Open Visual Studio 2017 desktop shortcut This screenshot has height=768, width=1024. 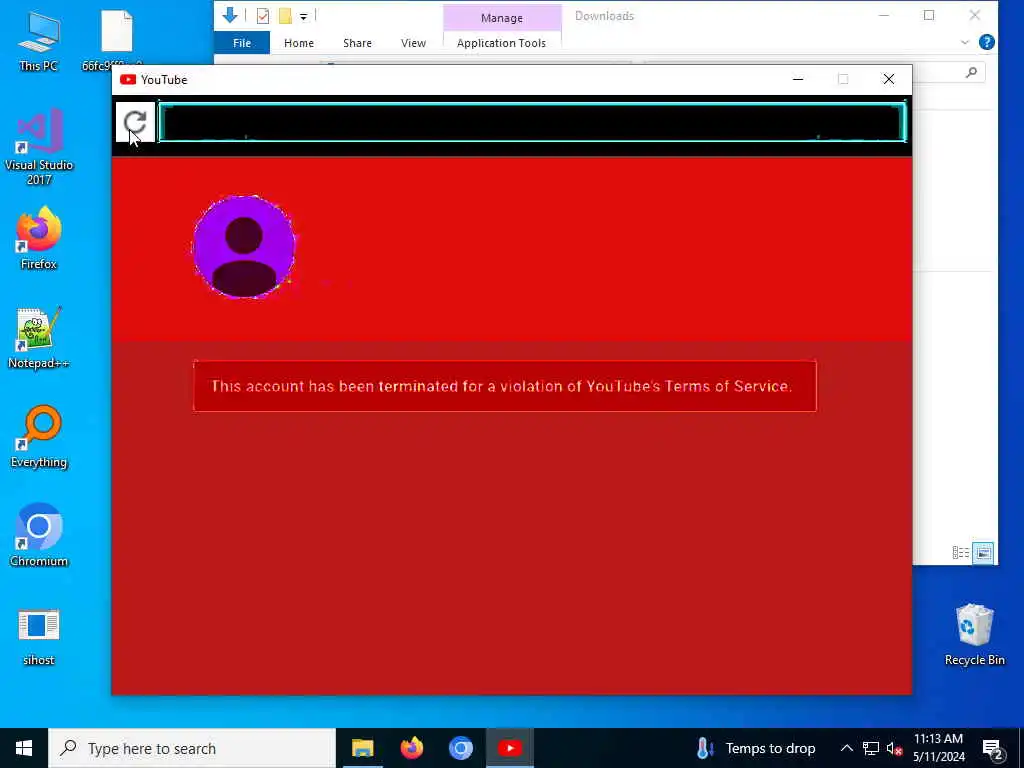[39, 147]
